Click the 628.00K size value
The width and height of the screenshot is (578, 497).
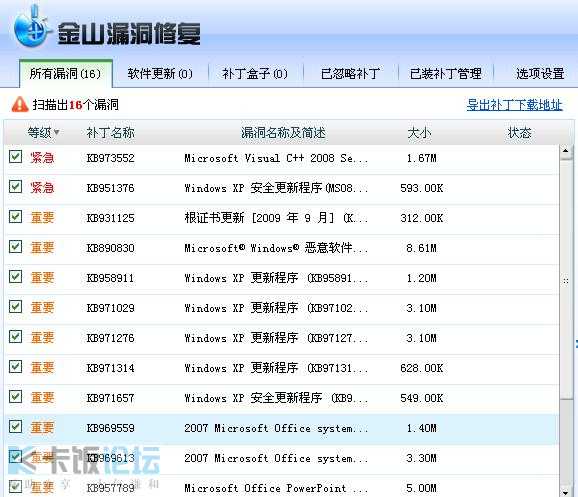click(421, 368)
